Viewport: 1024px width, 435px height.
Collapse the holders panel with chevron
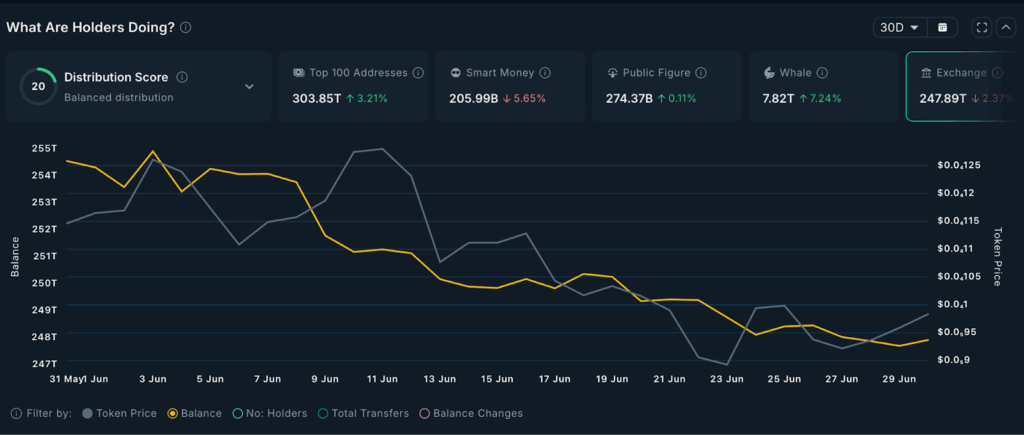[x=1004, y=27]
